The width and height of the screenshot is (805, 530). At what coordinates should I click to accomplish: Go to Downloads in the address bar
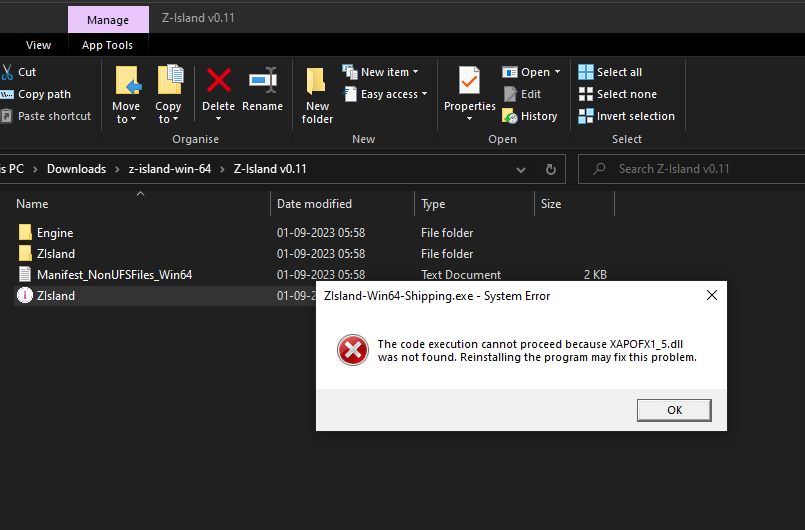pyautogui.click(x=76, y=169)
